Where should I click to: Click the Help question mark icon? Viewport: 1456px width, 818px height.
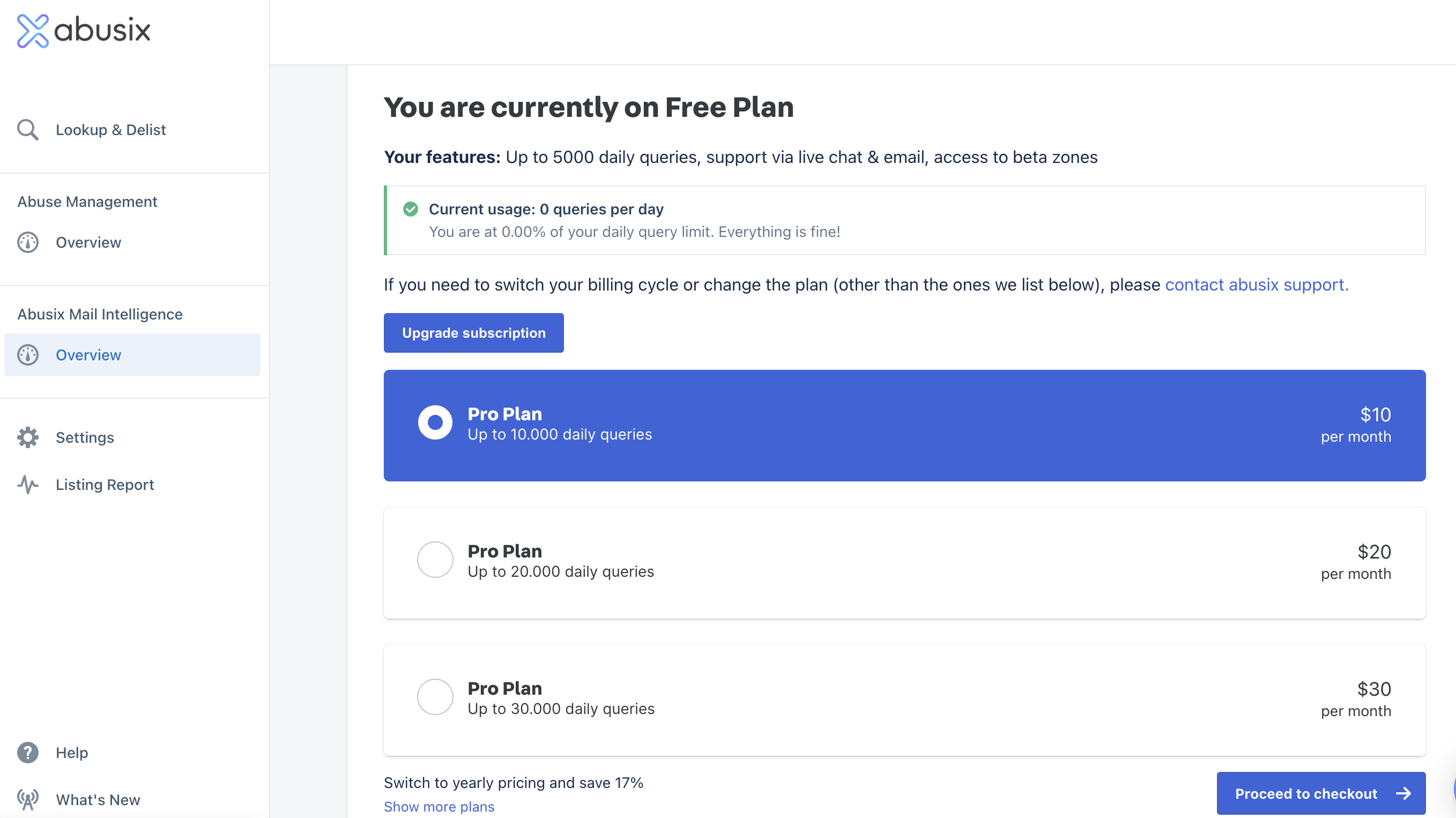[x=28, y=753]
